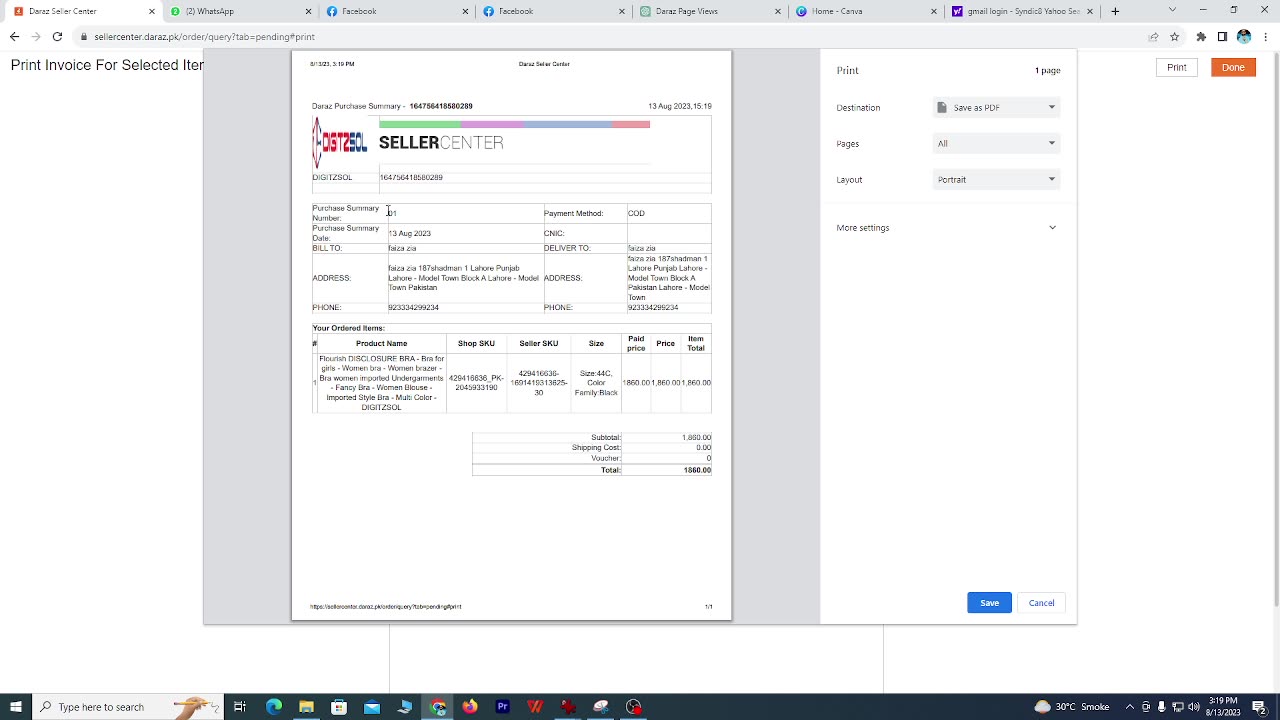Screen dimensions: 1280x720
Task: Open the tab search chevron
Action: point(1172,10)
